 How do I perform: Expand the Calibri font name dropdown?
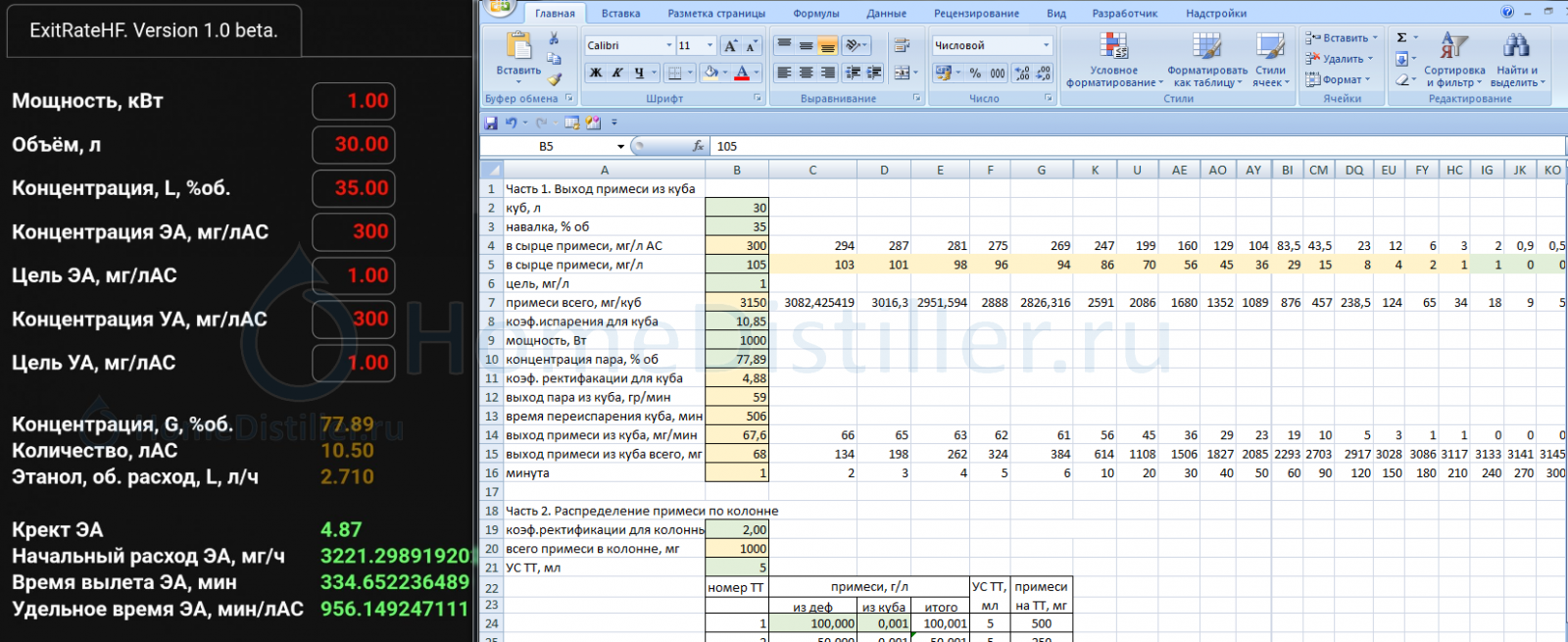click(x=669, y=45)
